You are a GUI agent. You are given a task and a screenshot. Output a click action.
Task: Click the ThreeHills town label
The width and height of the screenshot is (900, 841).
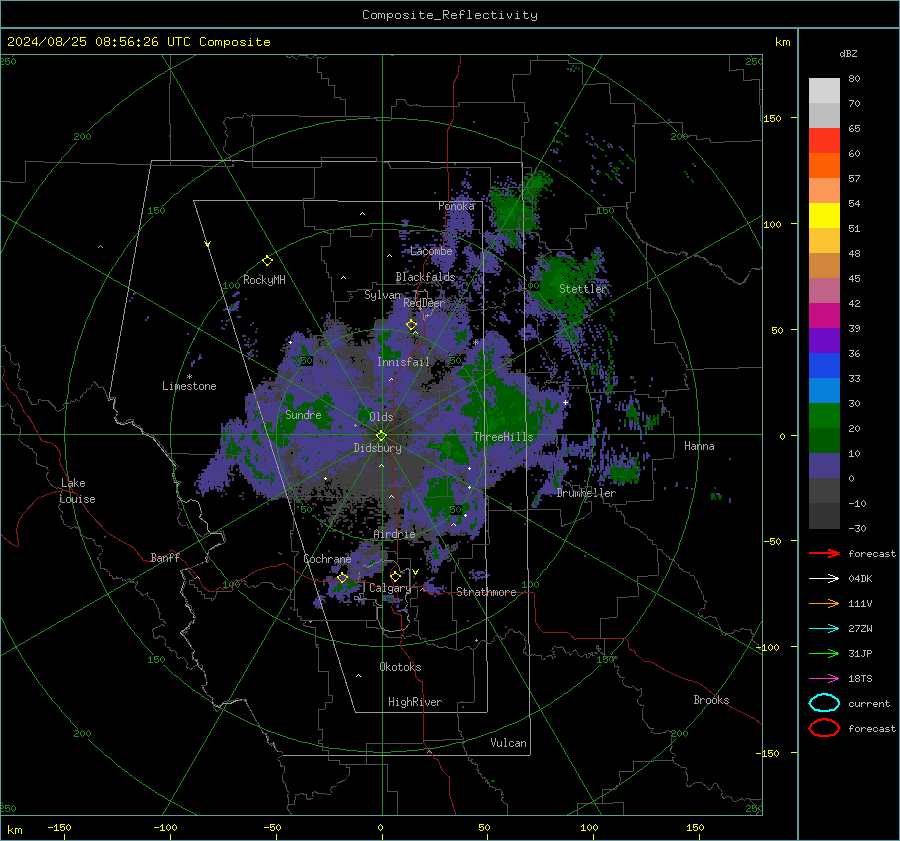(x=503, y=437)
